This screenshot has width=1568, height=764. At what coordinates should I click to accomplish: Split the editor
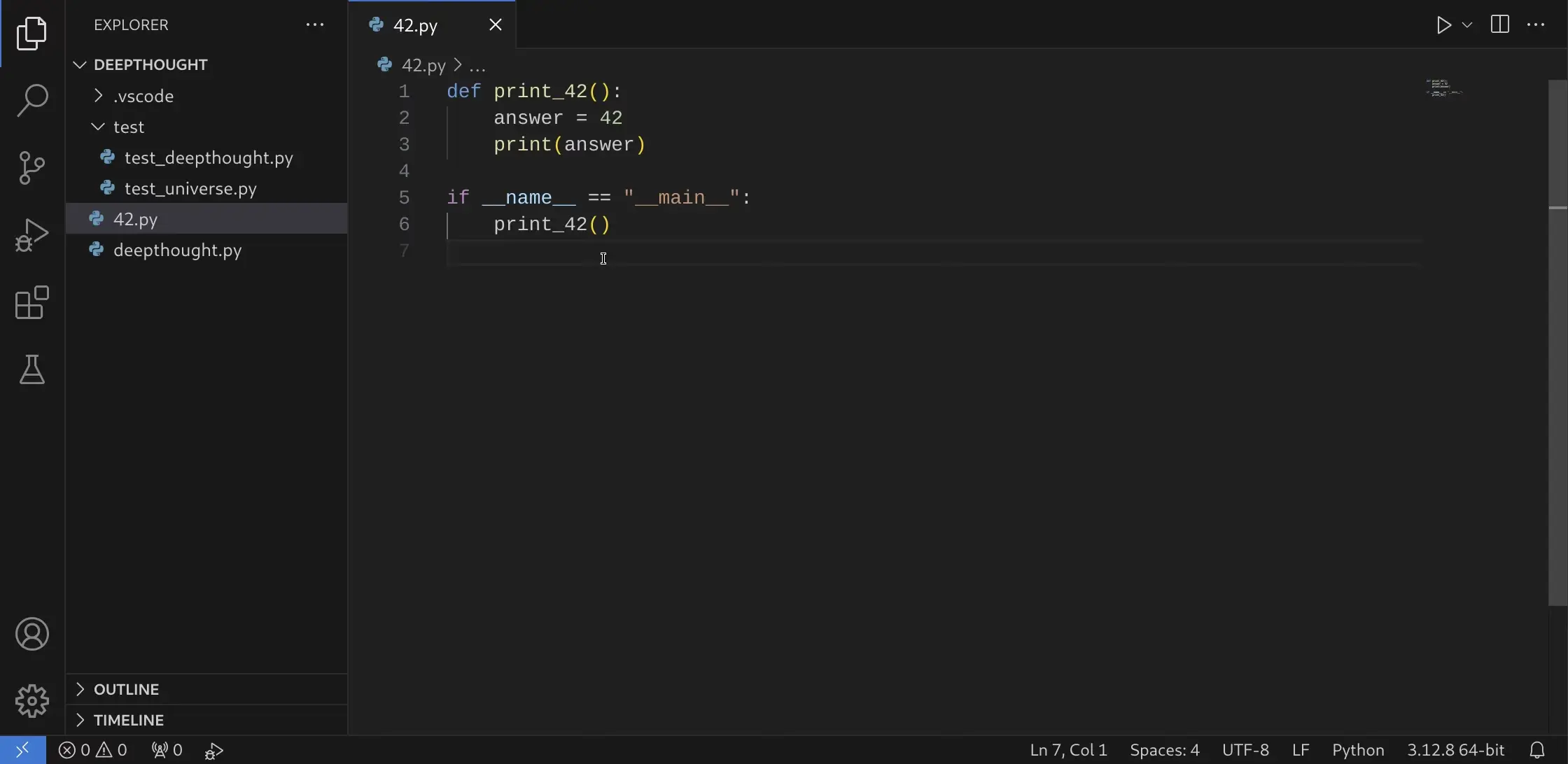[1500, 24]
